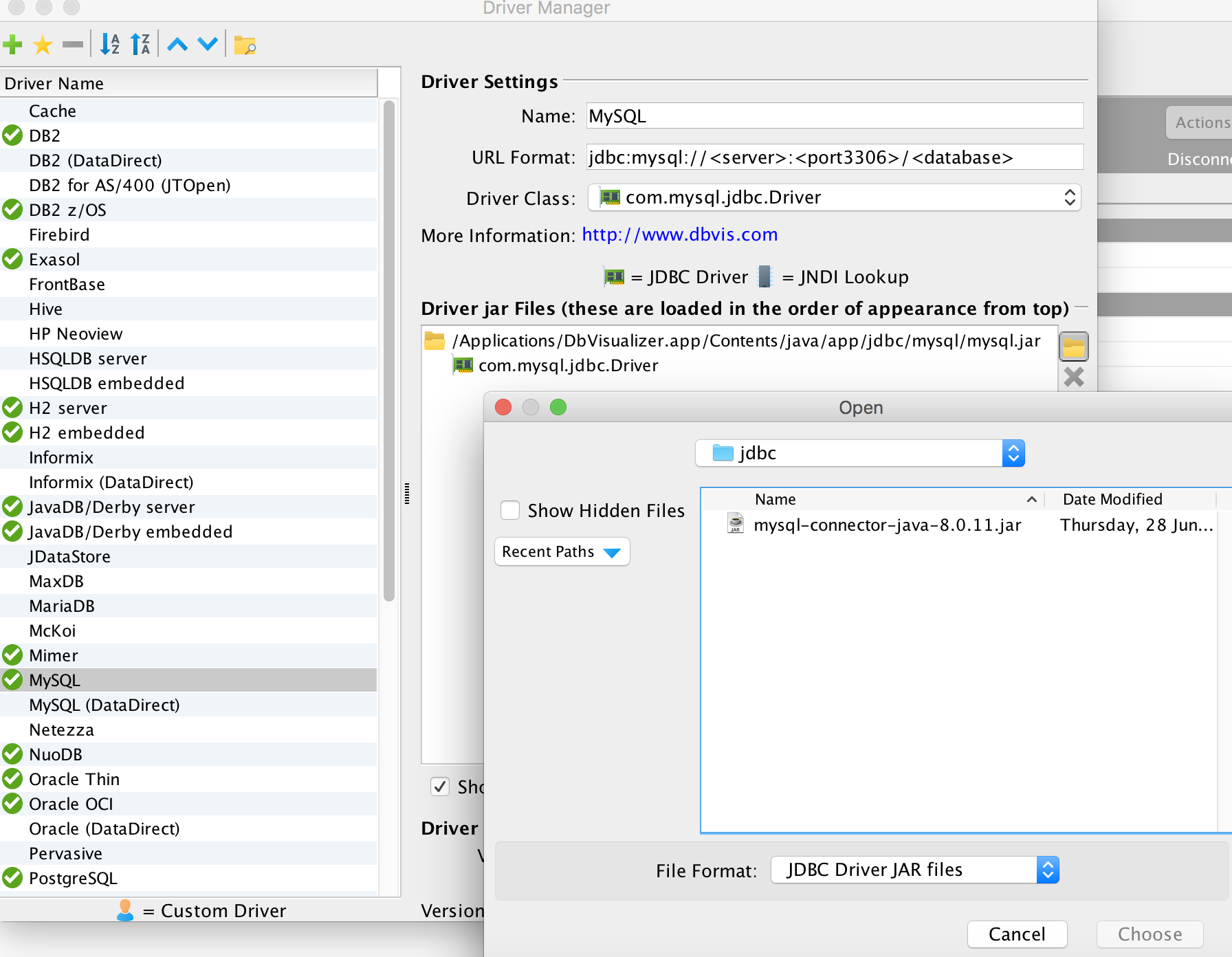Move driver down with blue arrow
1232x957 pixels.
208,45
